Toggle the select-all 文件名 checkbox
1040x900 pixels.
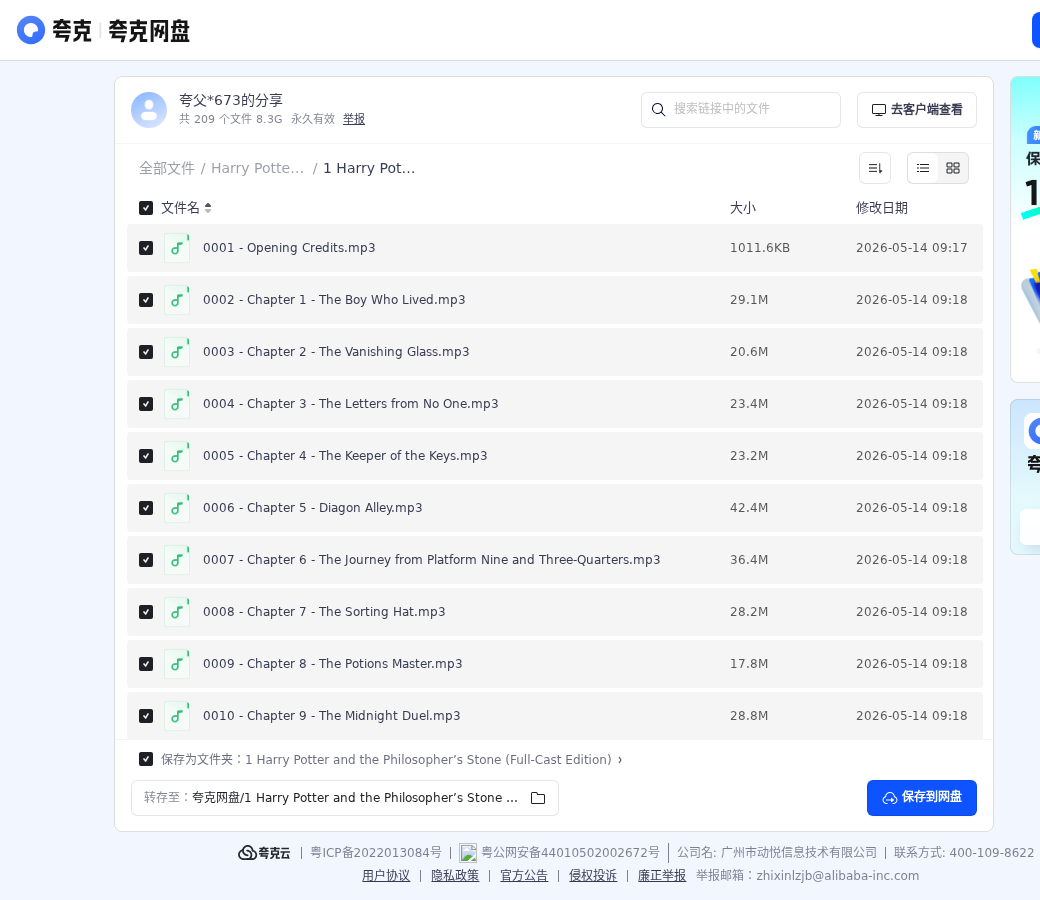click(x=146, y=208)
